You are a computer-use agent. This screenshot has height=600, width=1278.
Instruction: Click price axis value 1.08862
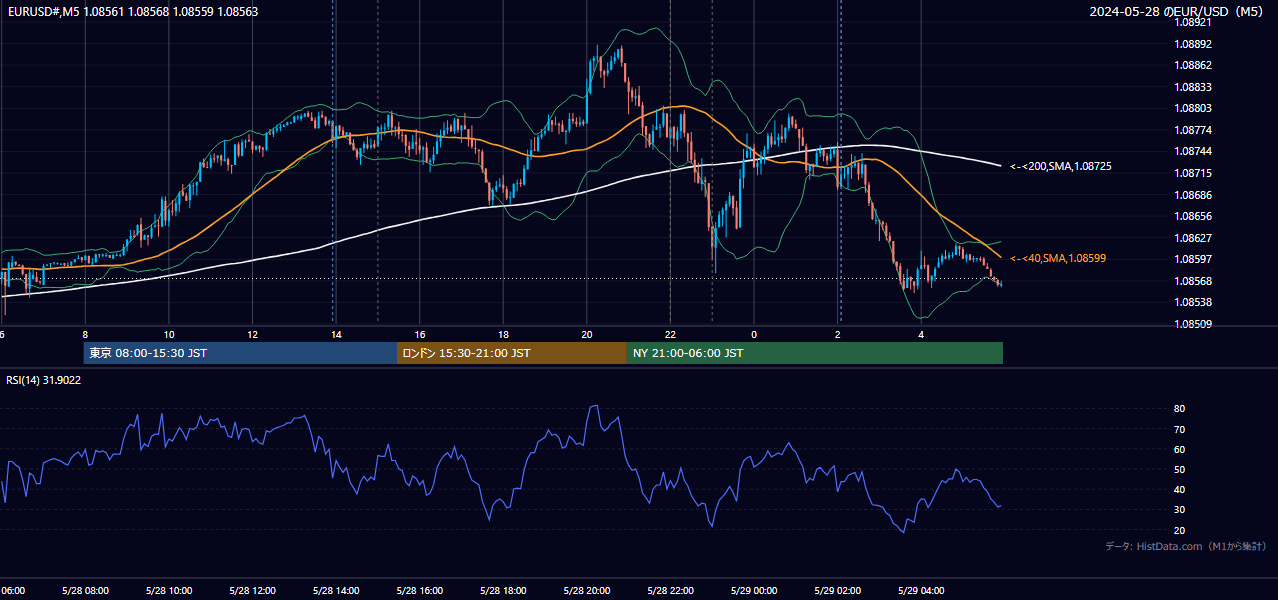click(x=1194, y=65)
